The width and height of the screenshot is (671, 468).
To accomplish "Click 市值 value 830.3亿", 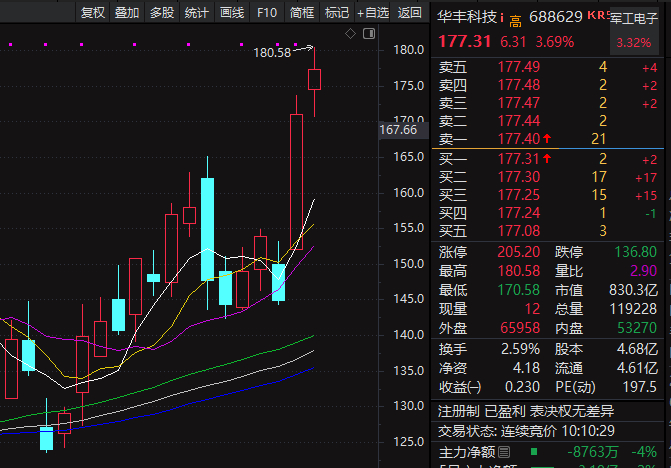I will tap(633, 290).
